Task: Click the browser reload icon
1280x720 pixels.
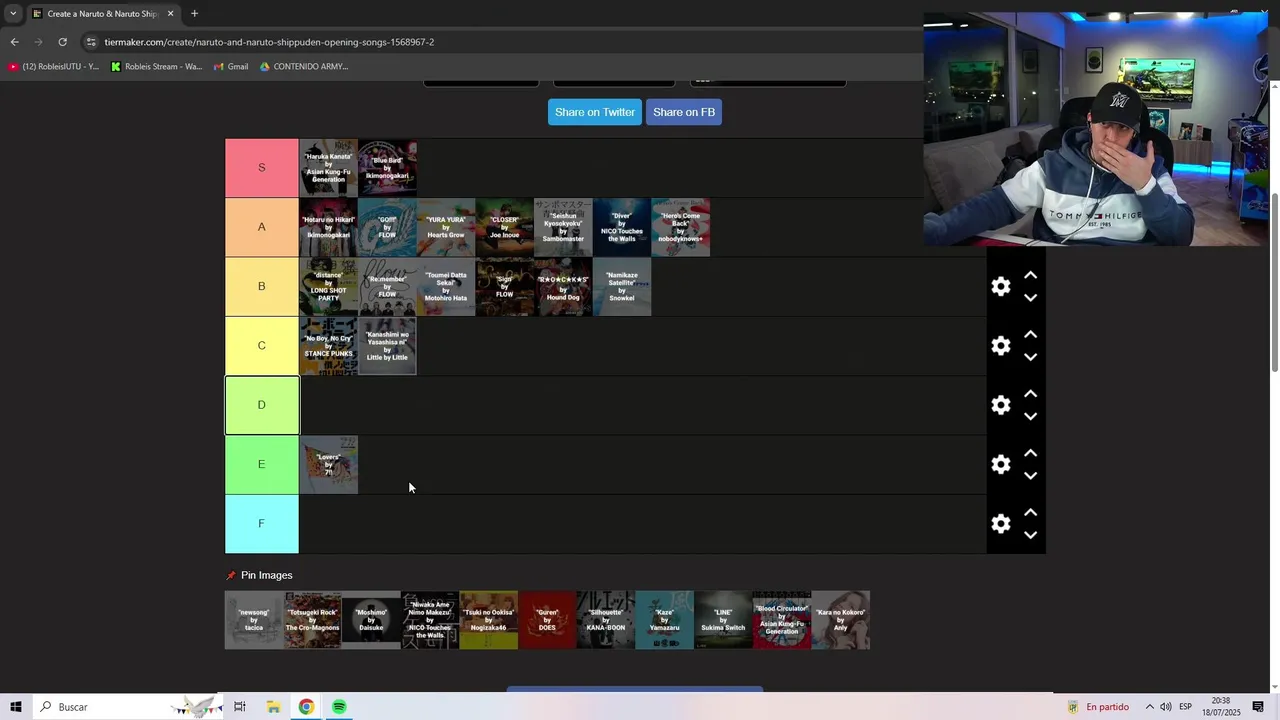Action: 62,42
